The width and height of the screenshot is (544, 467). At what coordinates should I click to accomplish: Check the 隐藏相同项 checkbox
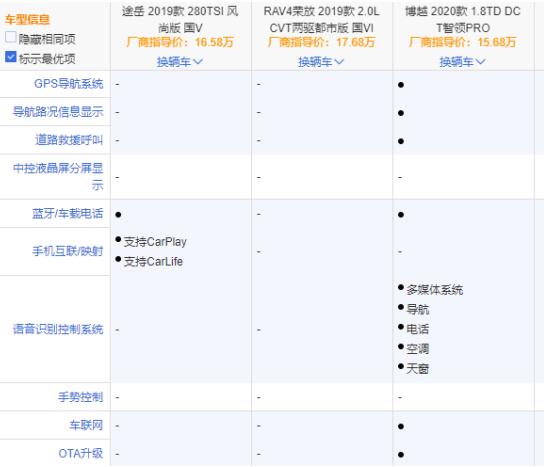(x=10, y=37)
